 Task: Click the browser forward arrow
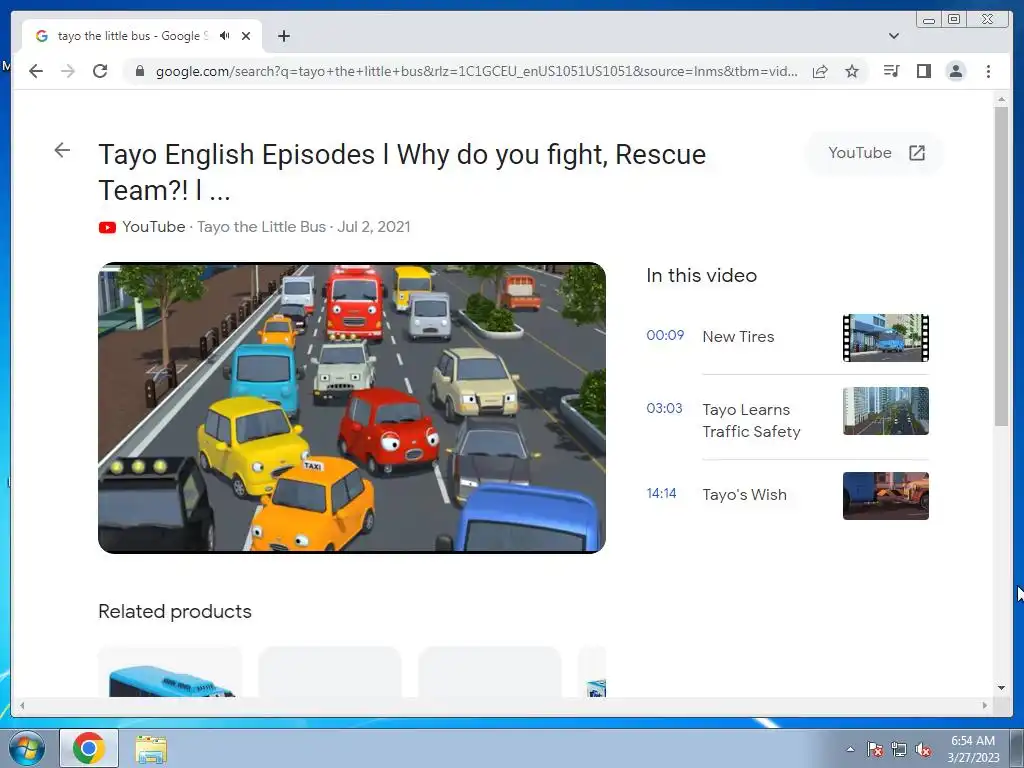tap(68, 71)
